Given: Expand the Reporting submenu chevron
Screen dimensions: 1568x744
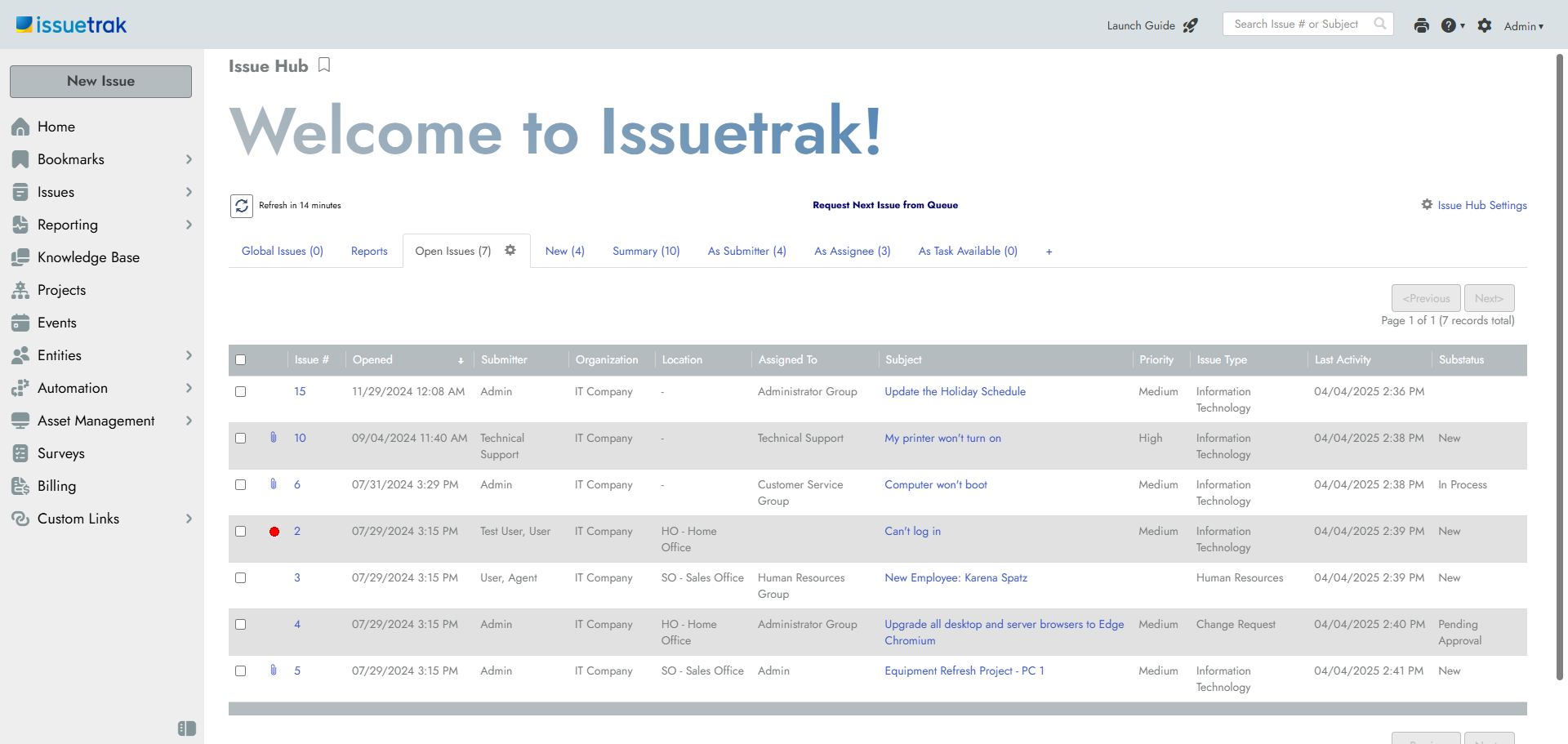Looking at the screenshot, I should [x=189, y=225].
